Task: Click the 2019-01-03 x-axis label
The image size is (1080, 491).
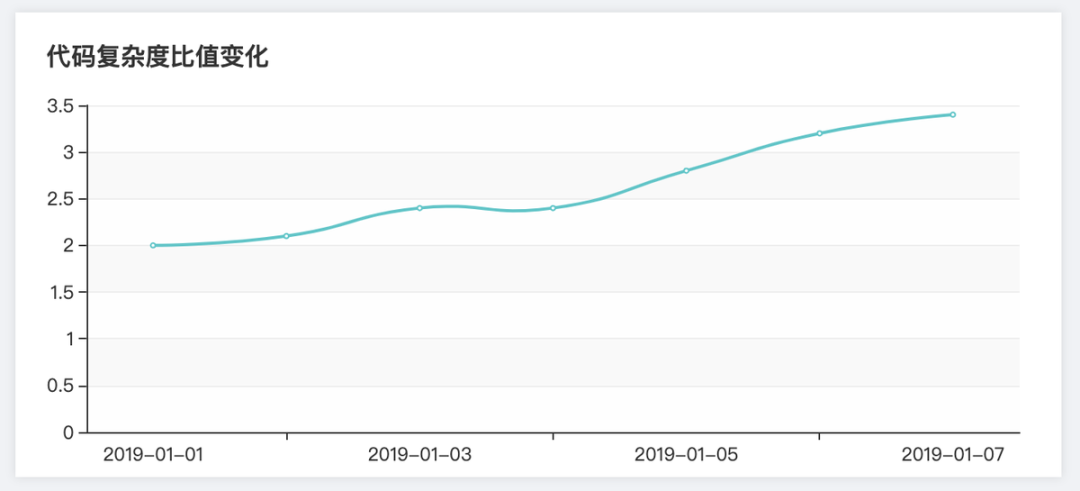Action: click(x=420, y=455)
